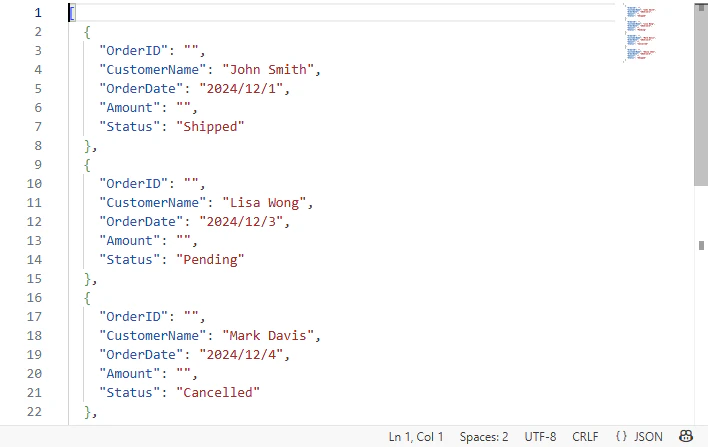Image resolution: width=708 pixels, height=447 pixels.
Task: Click the "Lisa Wong" customer name
Action: coord(264,203)
